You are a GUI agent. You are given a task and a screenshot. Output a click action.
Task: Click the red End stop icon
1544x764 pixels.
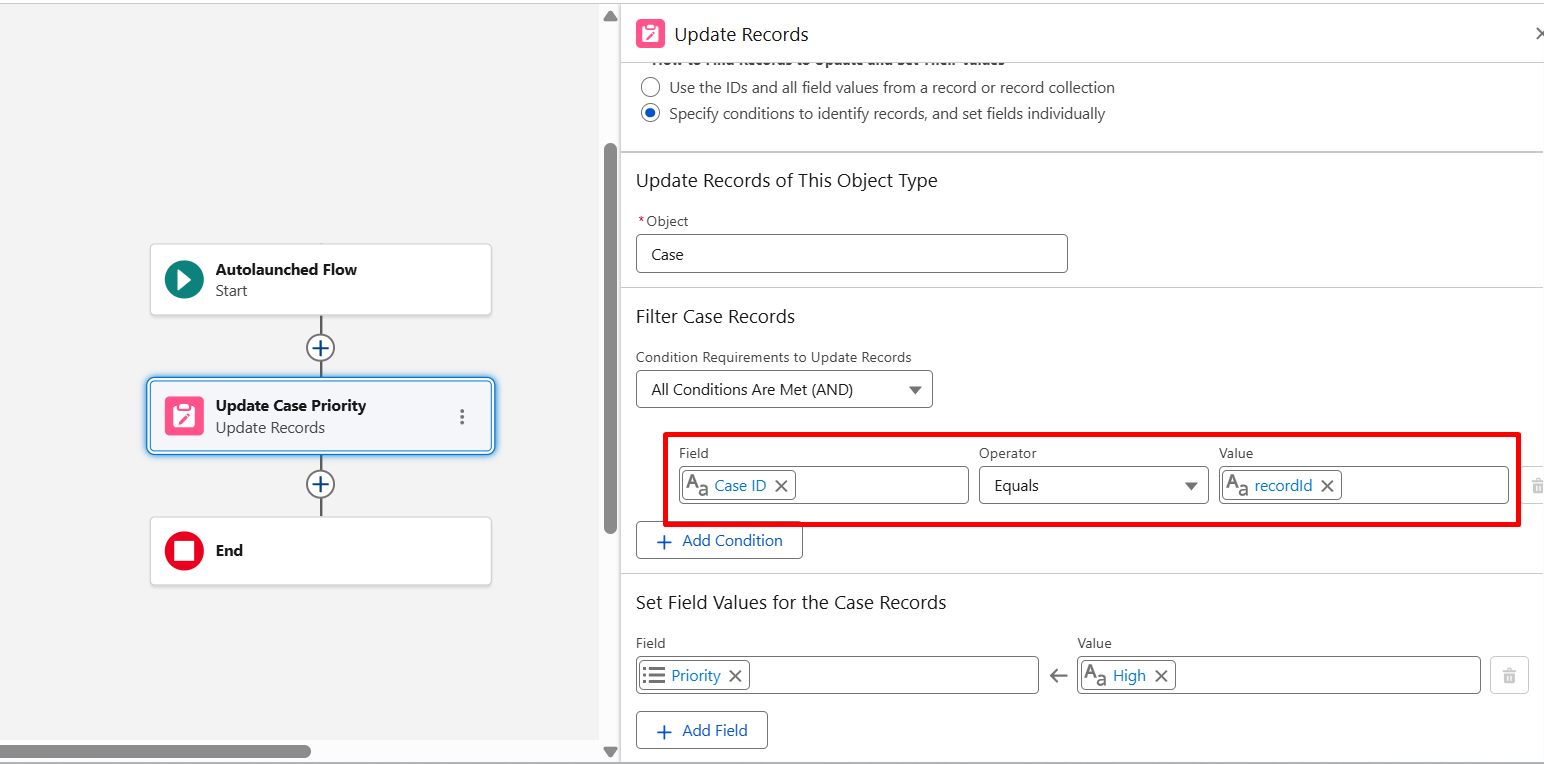(x=184, y=551)
